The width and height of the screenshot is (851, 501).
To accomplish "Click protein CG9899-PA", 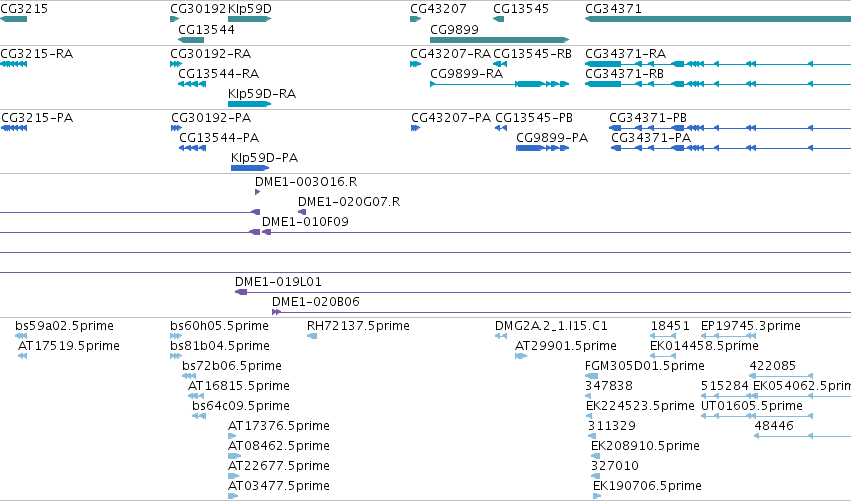I will point(552,138).
